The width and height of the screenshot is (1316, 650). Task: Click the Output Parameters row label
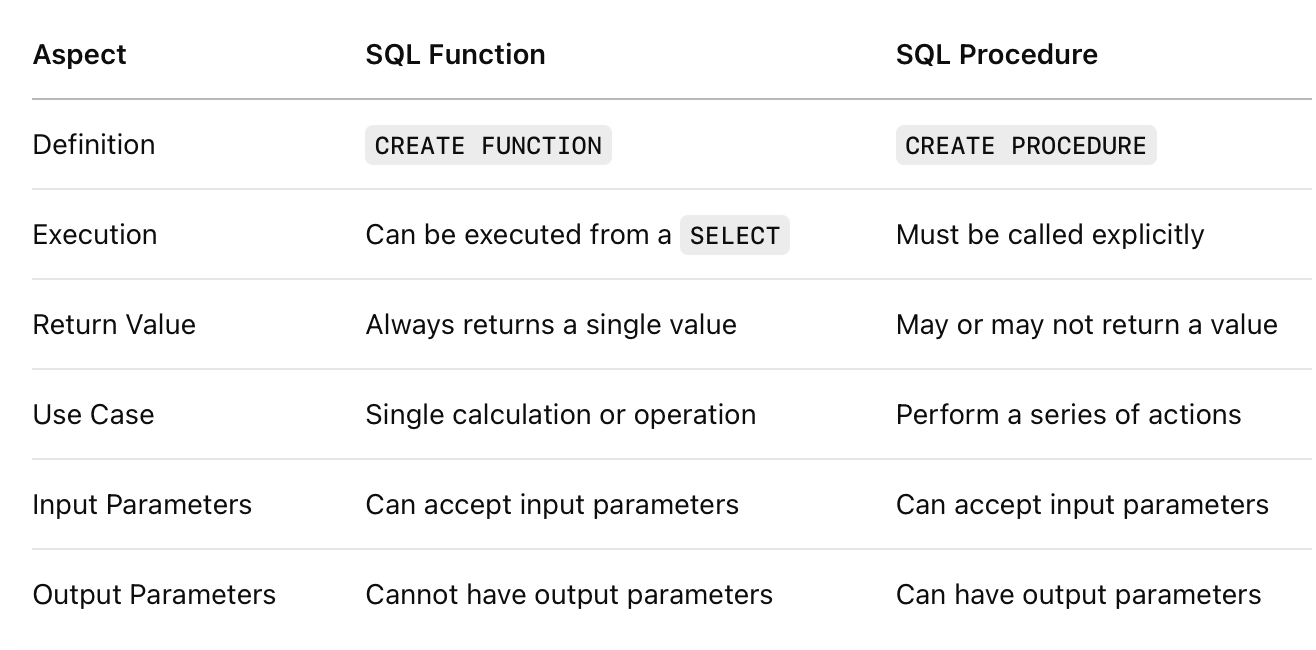coord(154,595)
